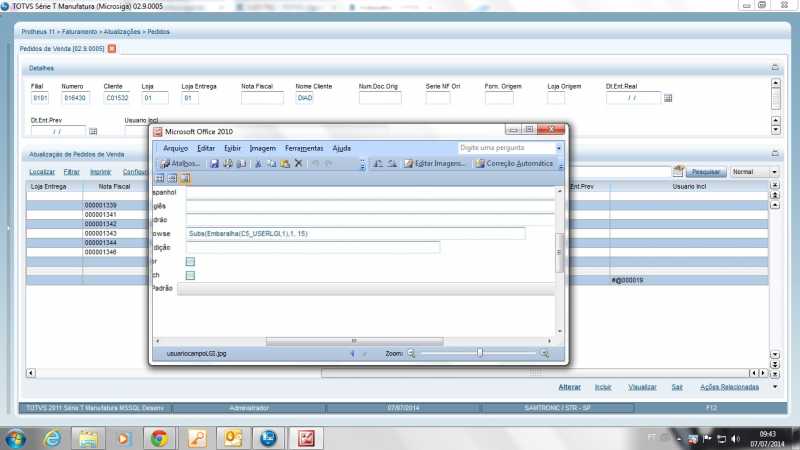Rotate image left icon
The height and width of the screenshot is (450, 800).
pyautogui.click(x=378, y=164)
